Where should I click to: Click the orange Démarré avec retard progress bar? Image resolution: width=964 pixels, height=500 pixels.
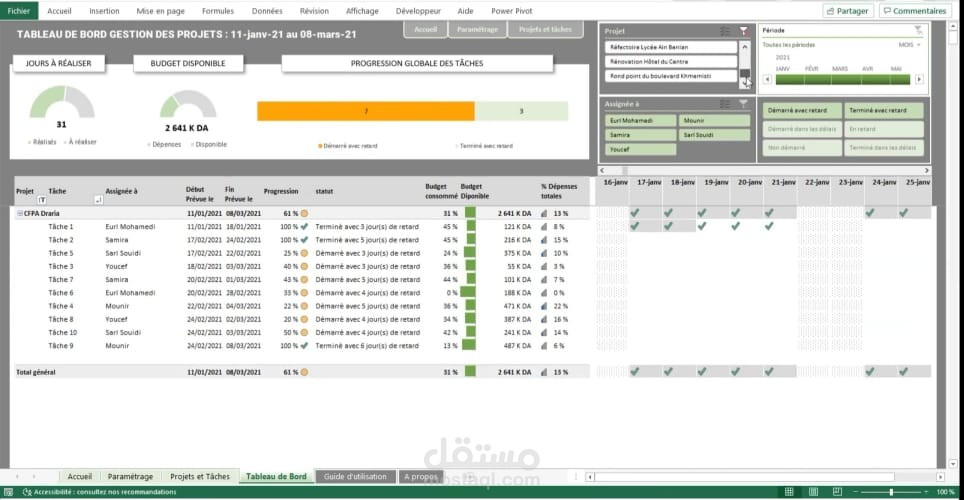(366, 111)
